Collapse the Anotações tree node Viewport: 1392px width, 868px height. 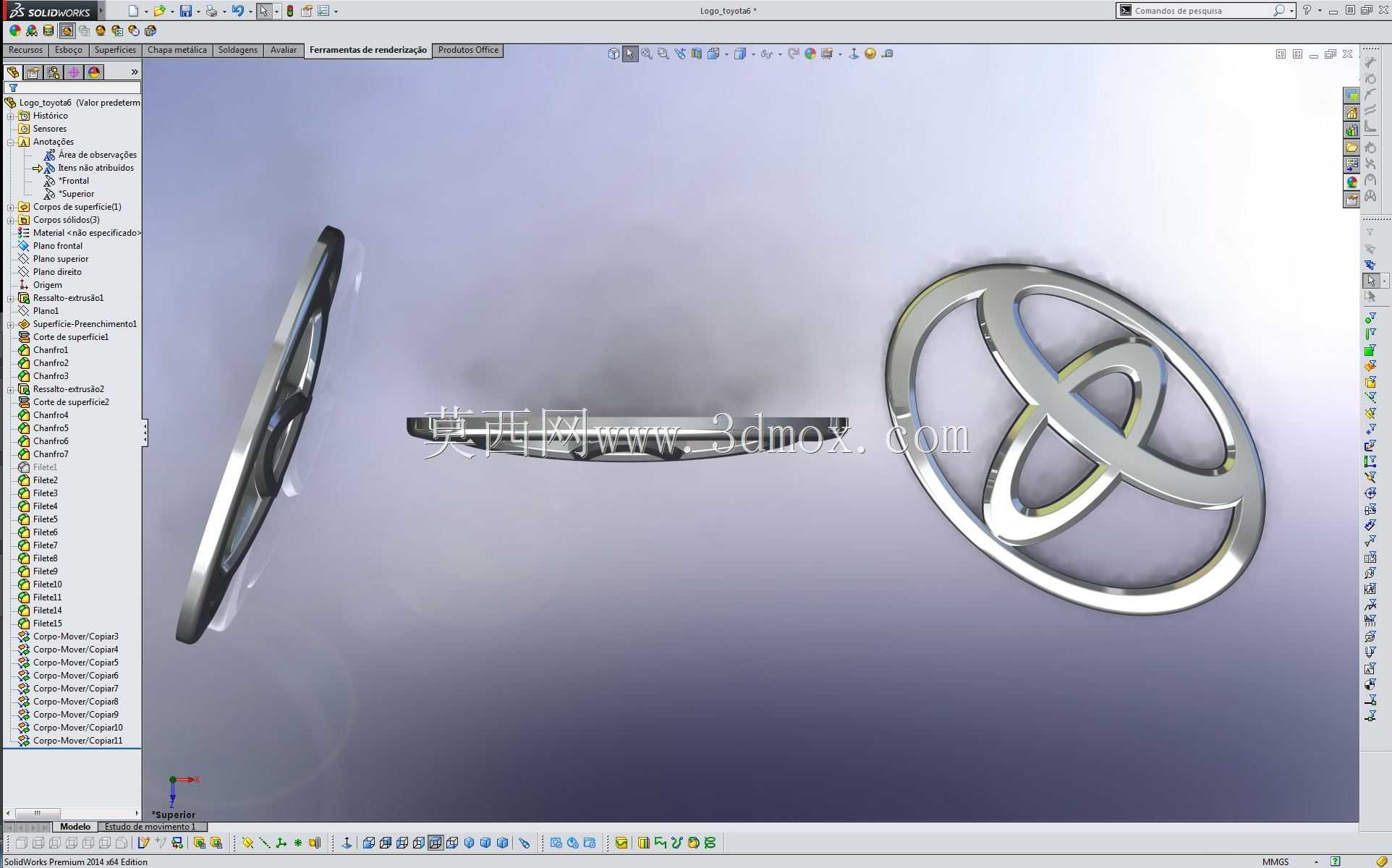(x=11, y=142)
